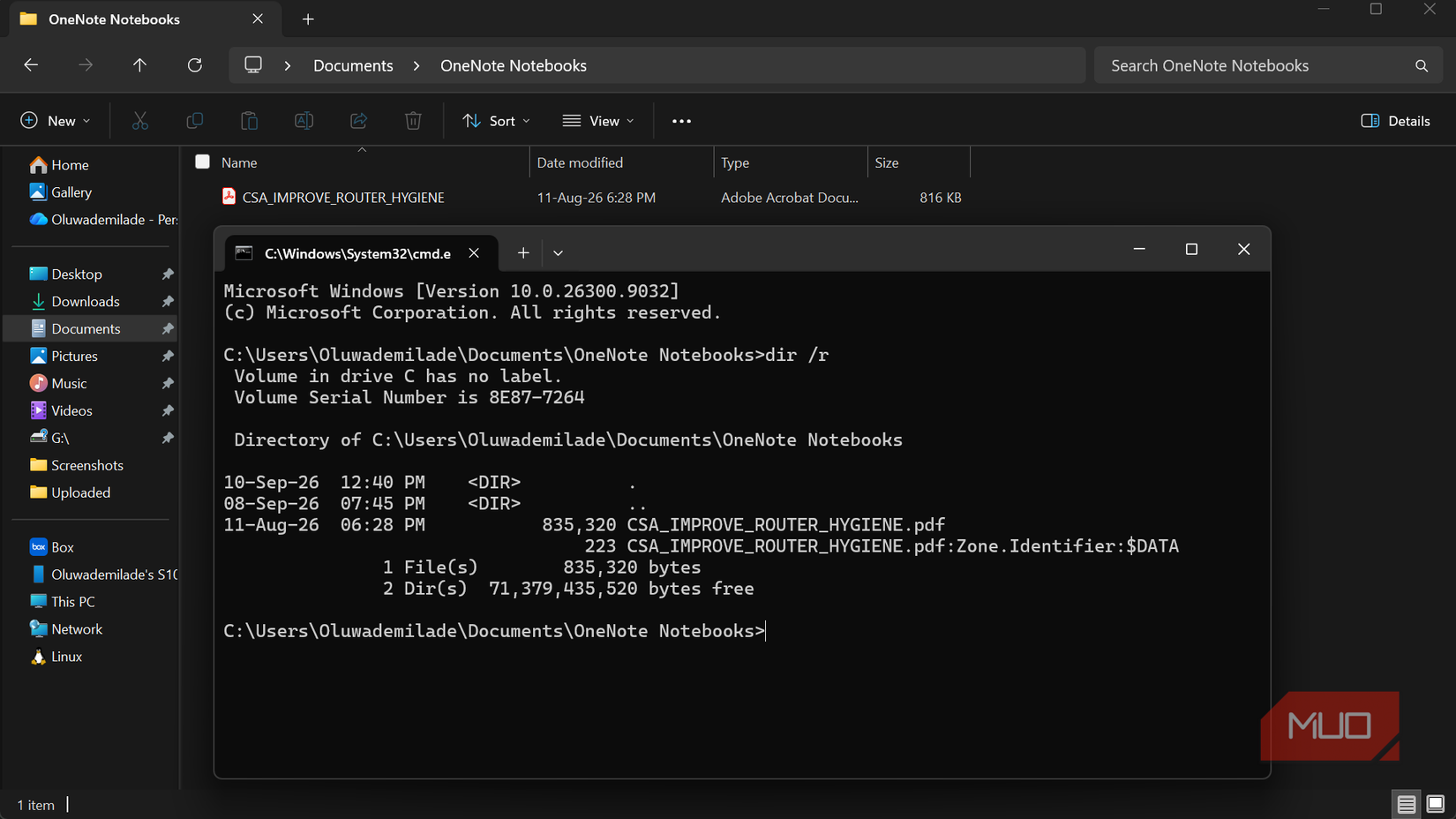Click the pin icon beside Pictures
Screen dimensions: 1456x819
coord(168,357)
